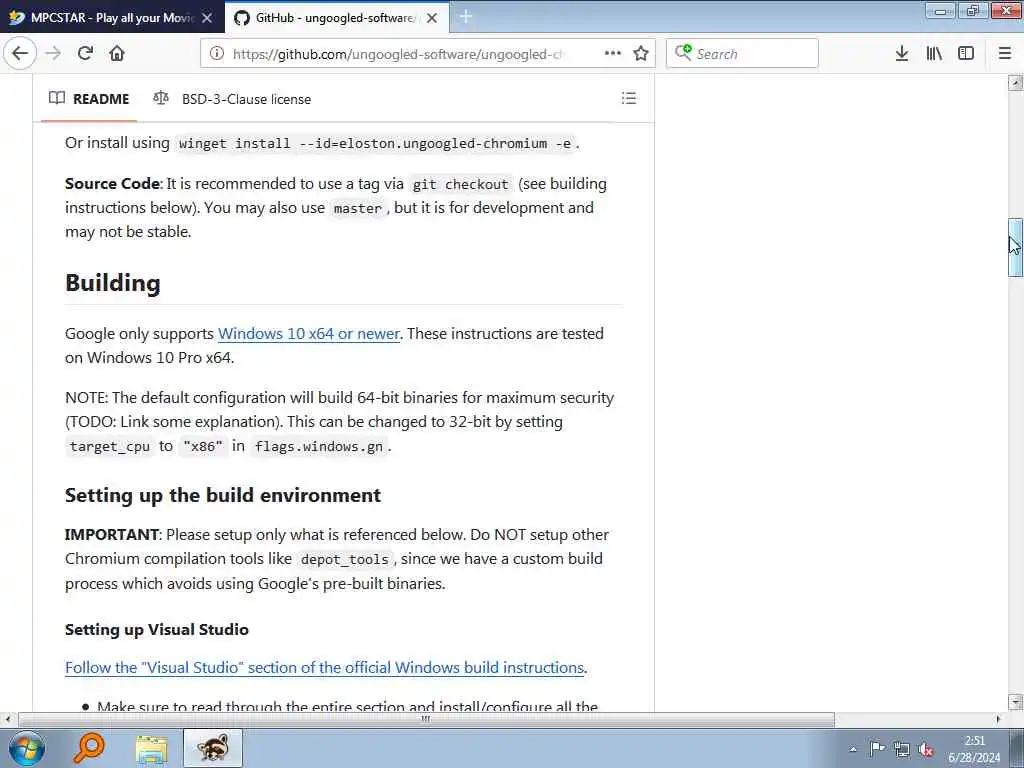Screen dimensions: 1024x768
Task: Click the horizontal scrollbar left arrow
Action: (x=8, y=720)
